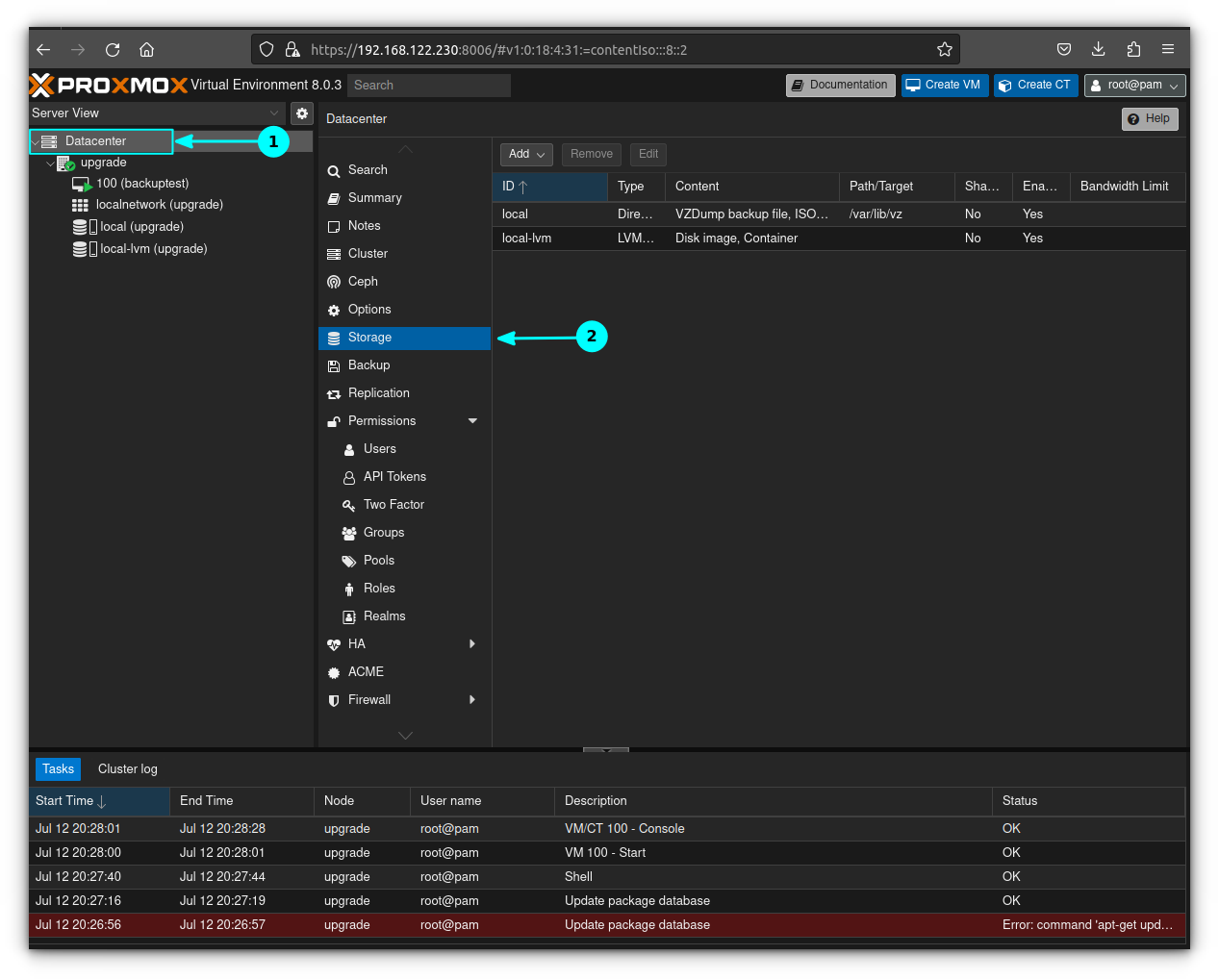The image size is (1219, 980).
Task: Switch to the Tasks tab
Action: tap(58, 769)
